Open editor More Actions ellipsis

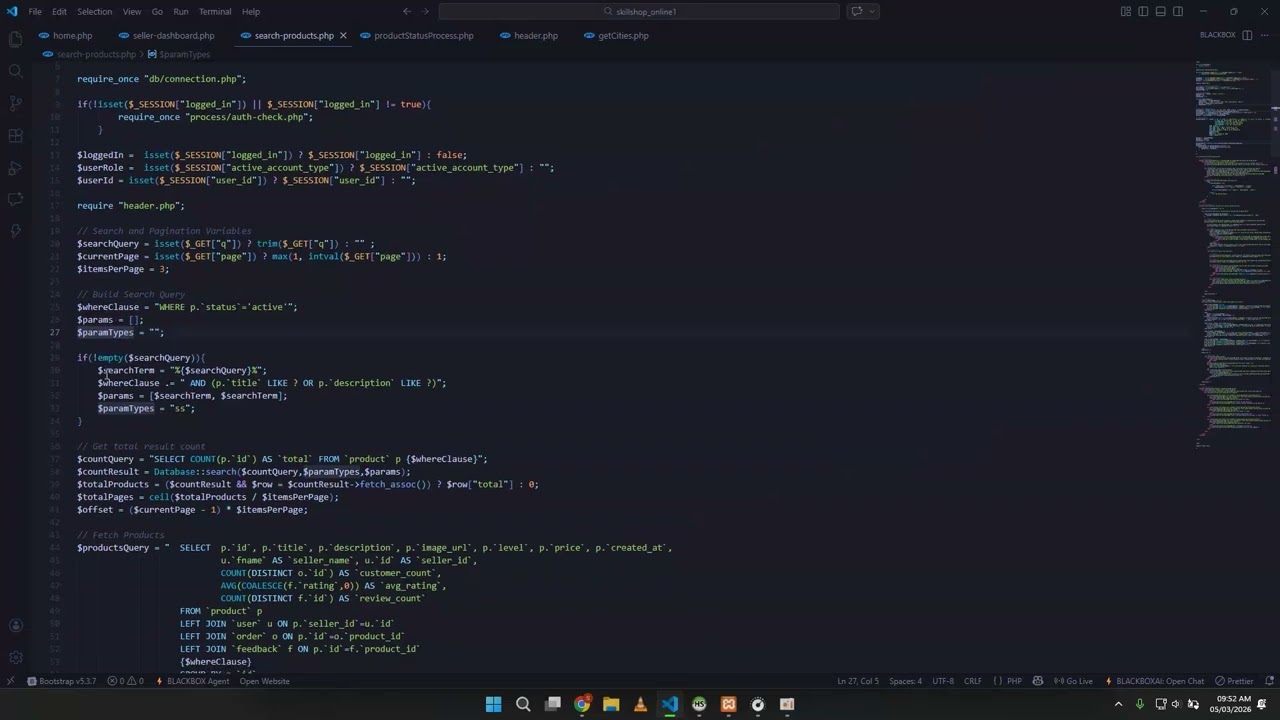[1265, 35]
